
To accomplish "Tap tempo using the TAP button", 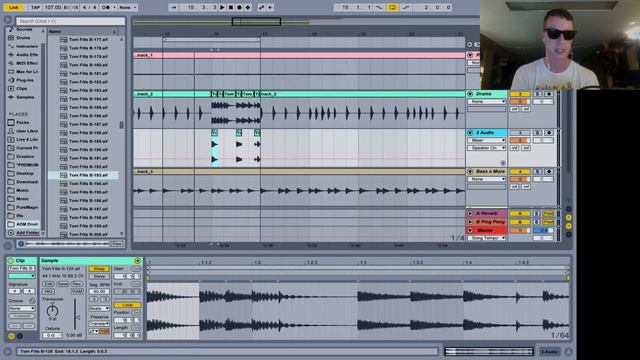I will point(36,7).
